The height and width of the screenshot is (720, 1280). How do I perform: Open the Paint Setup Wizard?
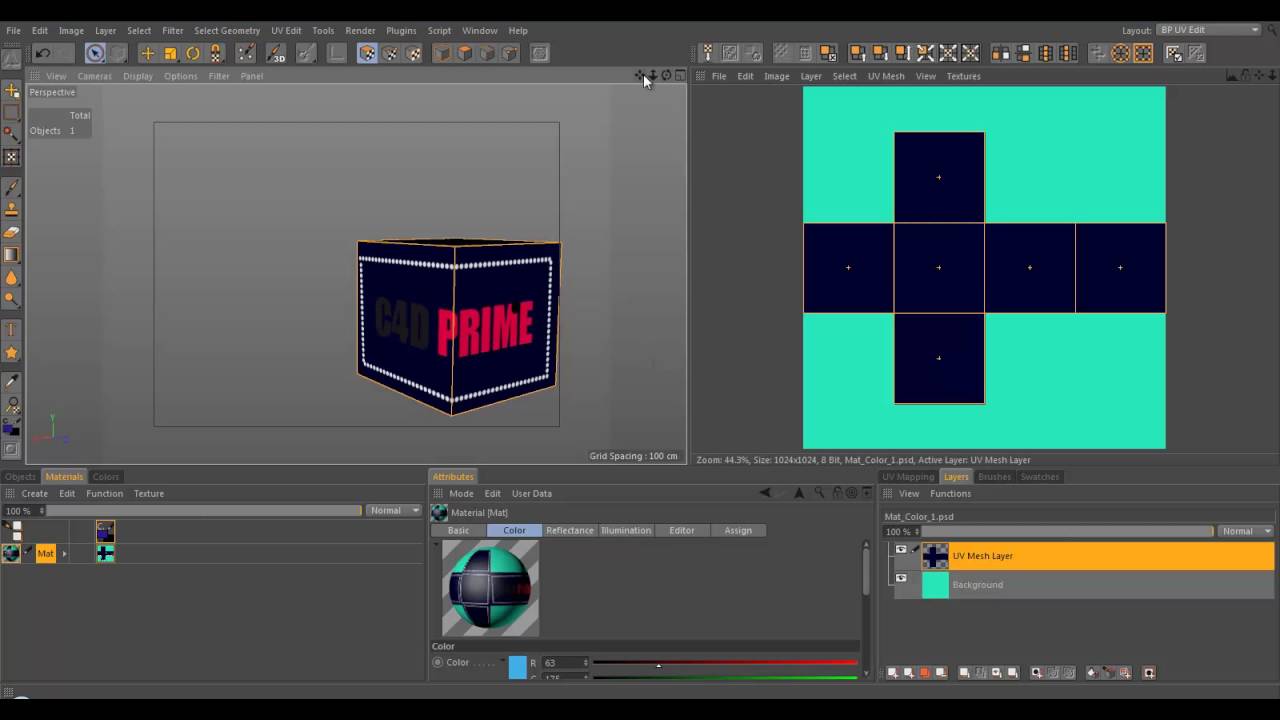pos(246,54)
